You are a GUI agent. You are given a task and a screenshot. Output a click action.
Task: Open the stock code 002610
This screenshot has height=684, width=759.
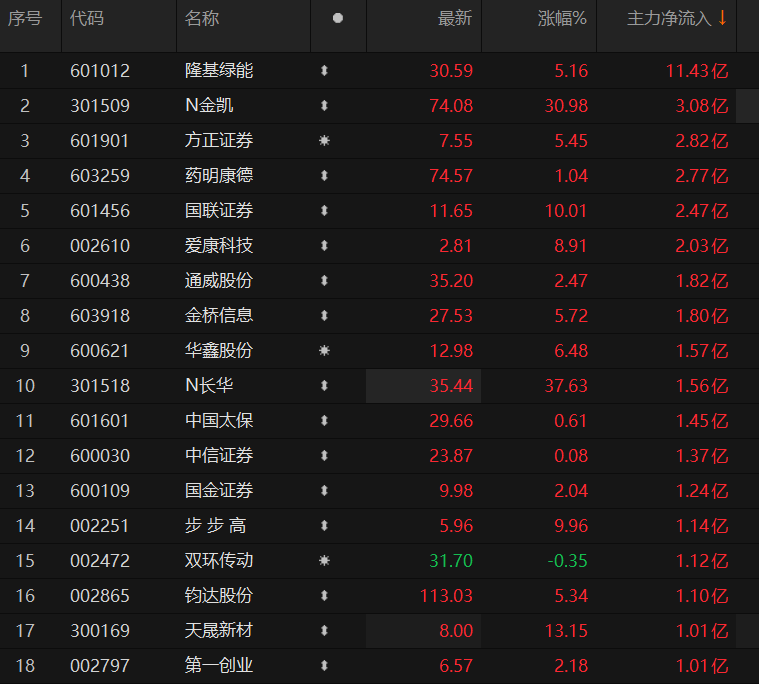100,246
